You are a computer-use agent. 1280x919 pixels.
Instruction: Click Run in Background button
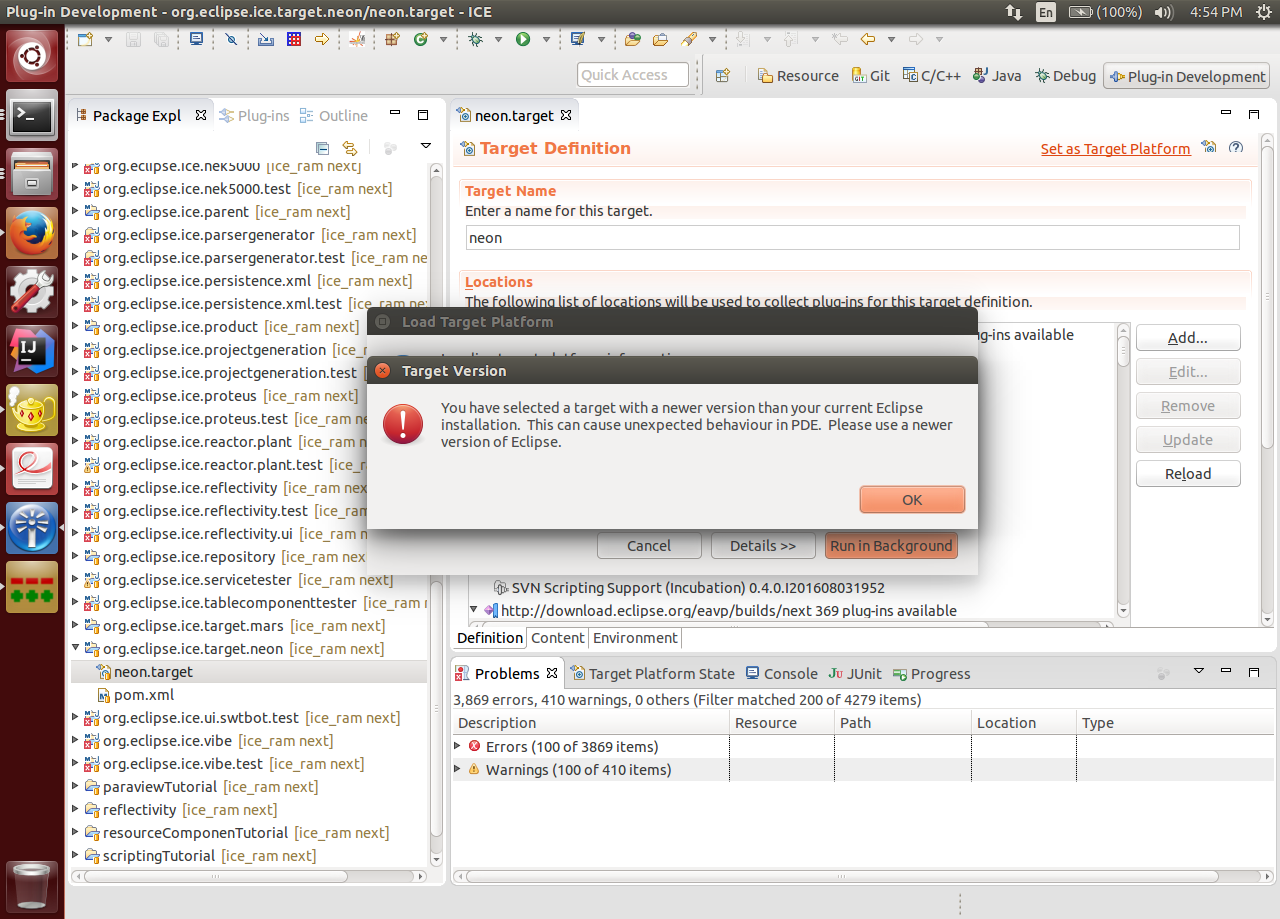[x=891, y=546]
